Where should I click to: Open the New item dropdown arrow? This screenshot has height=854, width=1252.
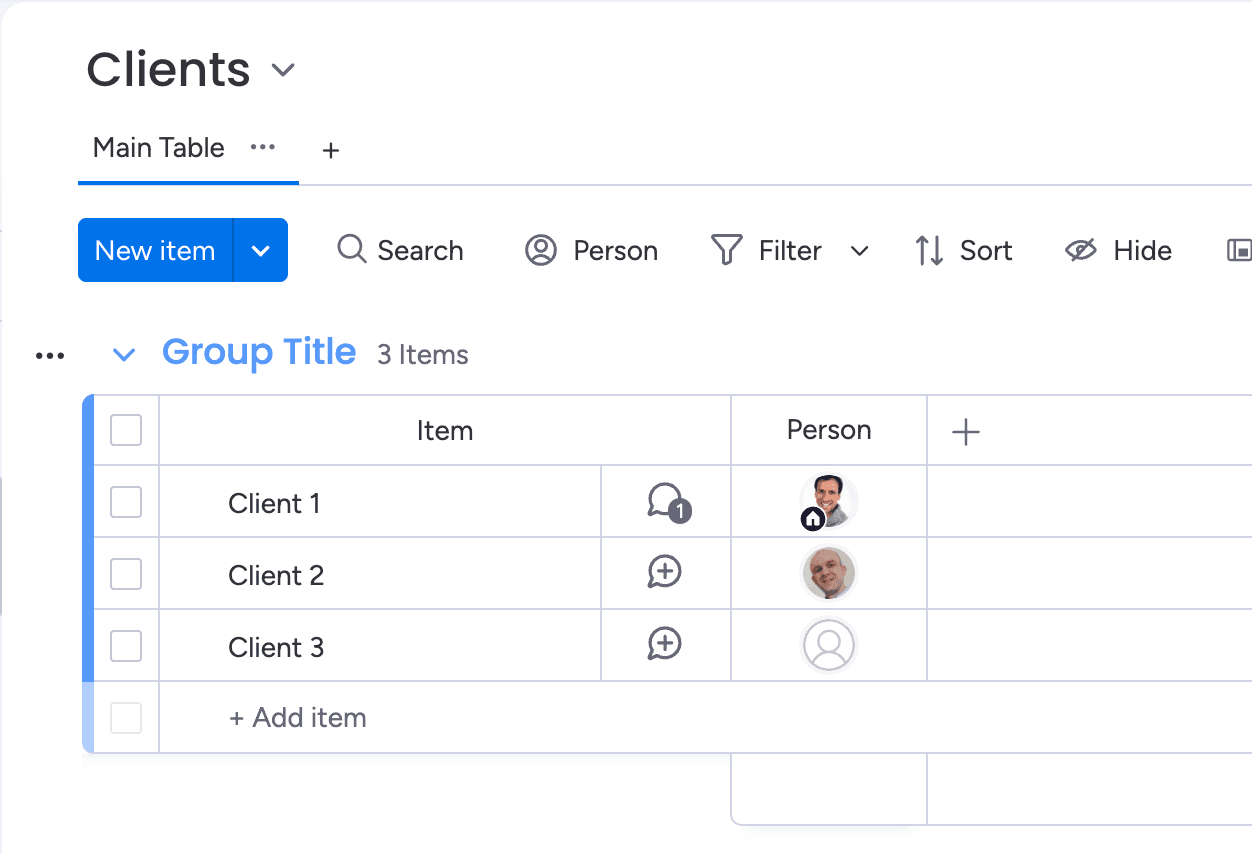(261, 250)
